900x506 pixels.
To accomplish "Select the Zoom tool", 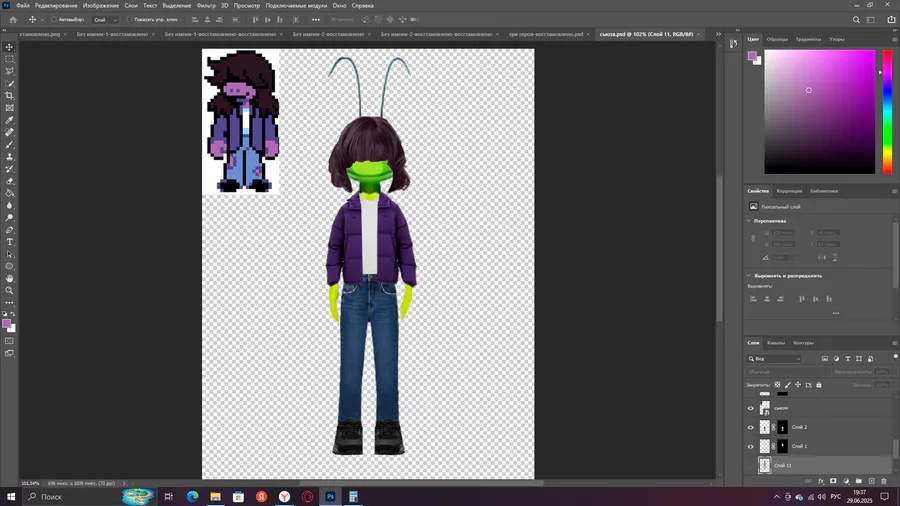I will (x=9, y=290).
